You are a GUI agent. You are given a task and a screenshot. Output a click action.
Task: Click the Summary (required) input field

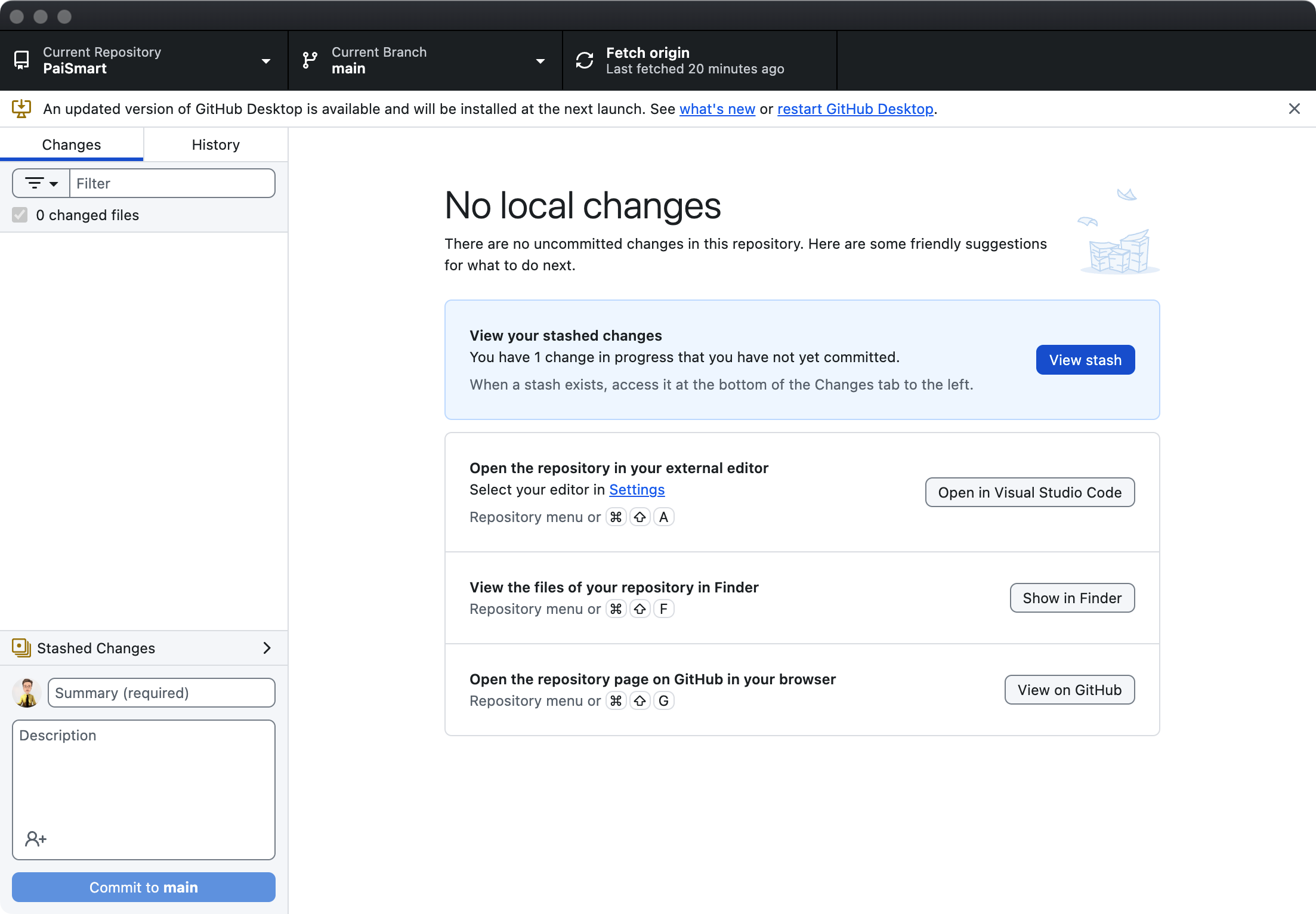pyautogui.click(x=161, y=693)
